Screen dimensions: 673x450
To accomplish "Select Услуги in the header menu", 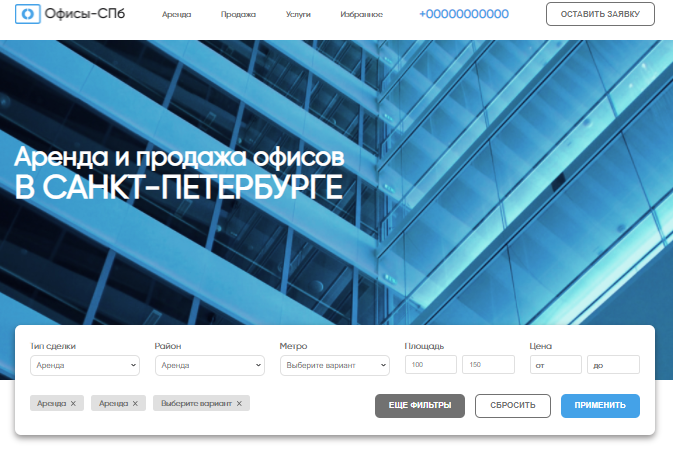I will coord(298,15).
